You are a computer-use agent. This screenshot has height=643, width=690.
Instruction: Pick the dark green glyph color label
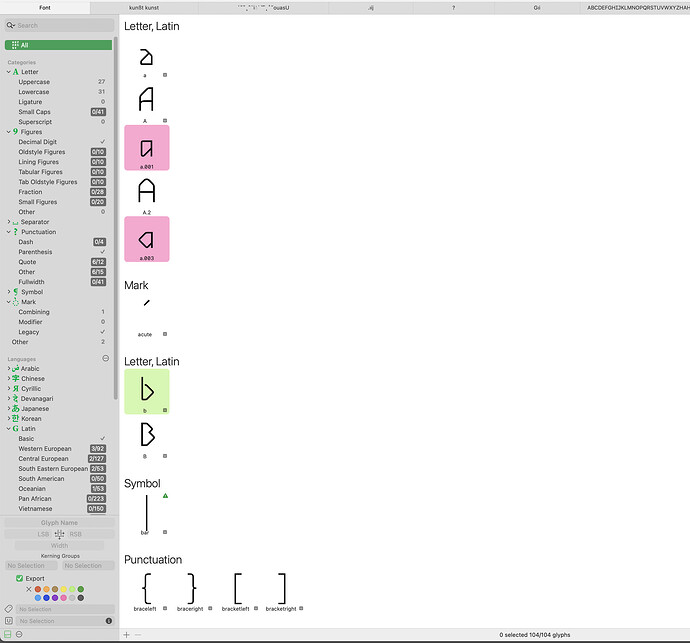point(81,589)
